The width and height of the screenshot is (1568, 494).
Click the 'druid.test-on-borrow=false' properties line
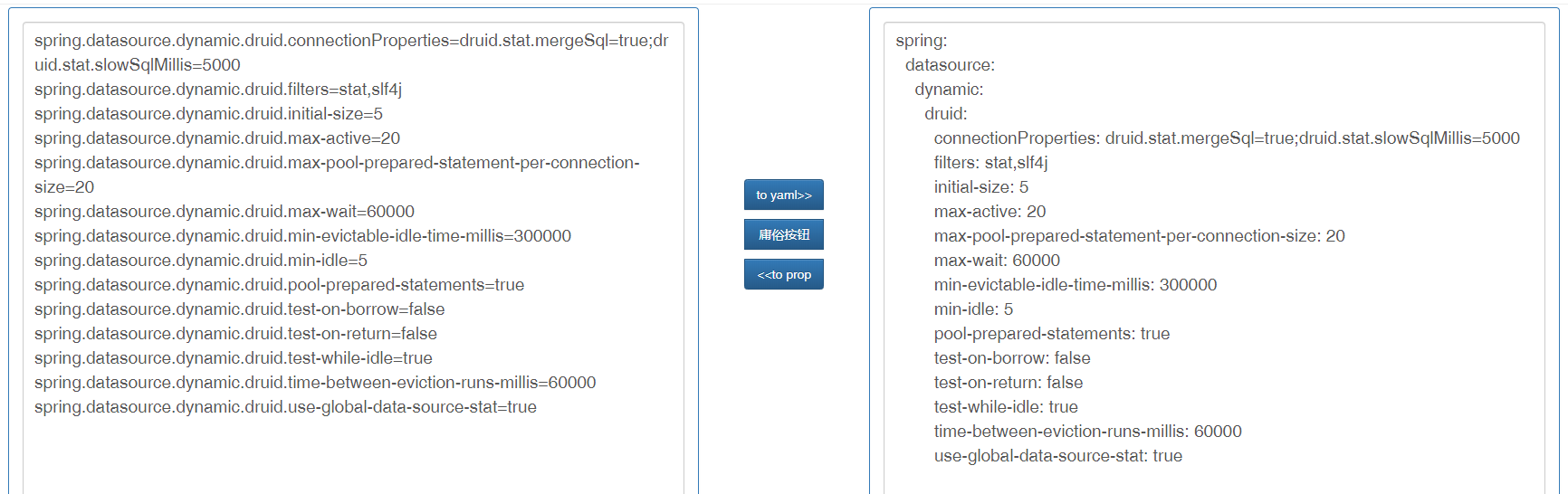tap(239, 309)
